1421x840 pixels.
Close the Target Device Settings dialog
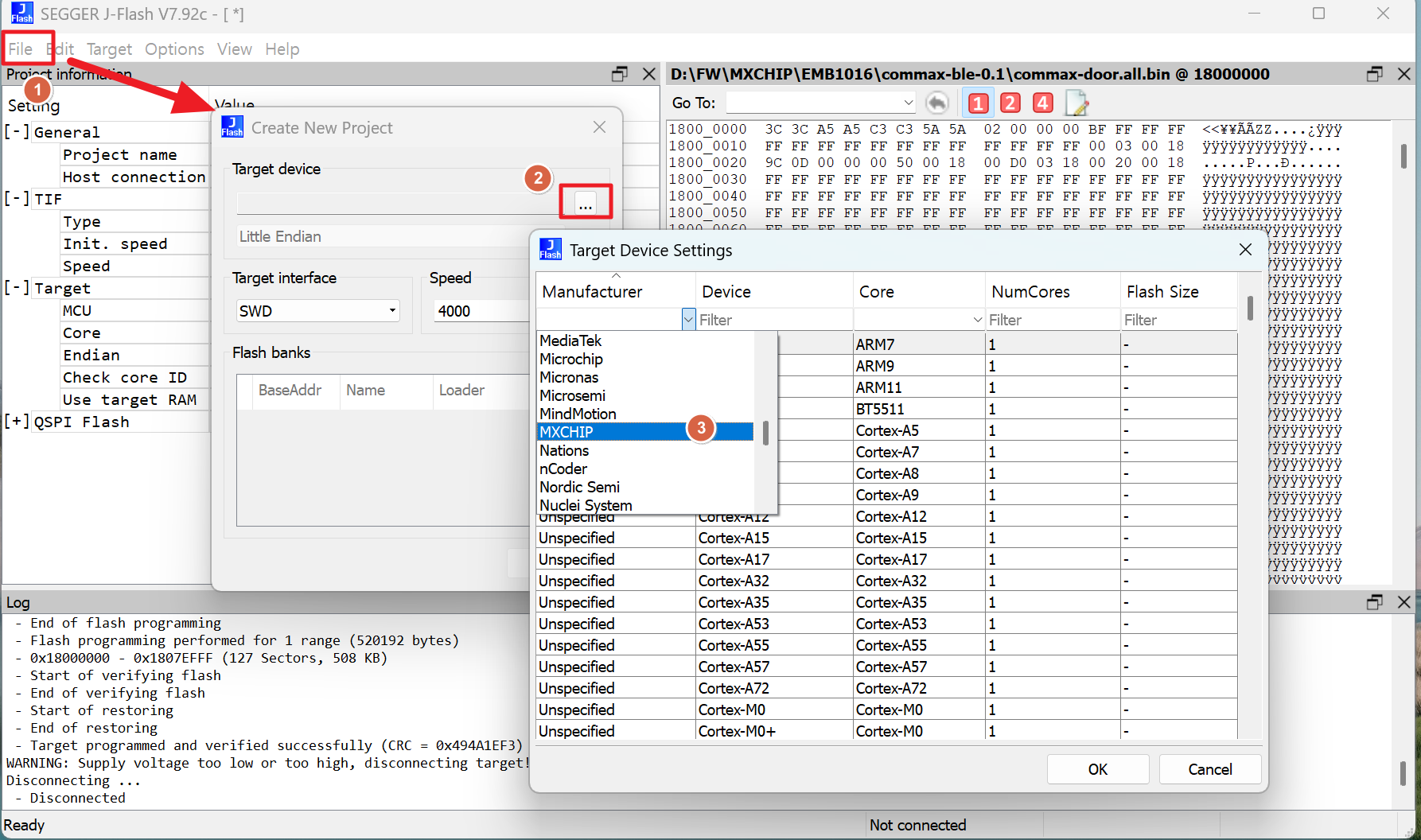pyautogui.click(x=1245, y=250)
